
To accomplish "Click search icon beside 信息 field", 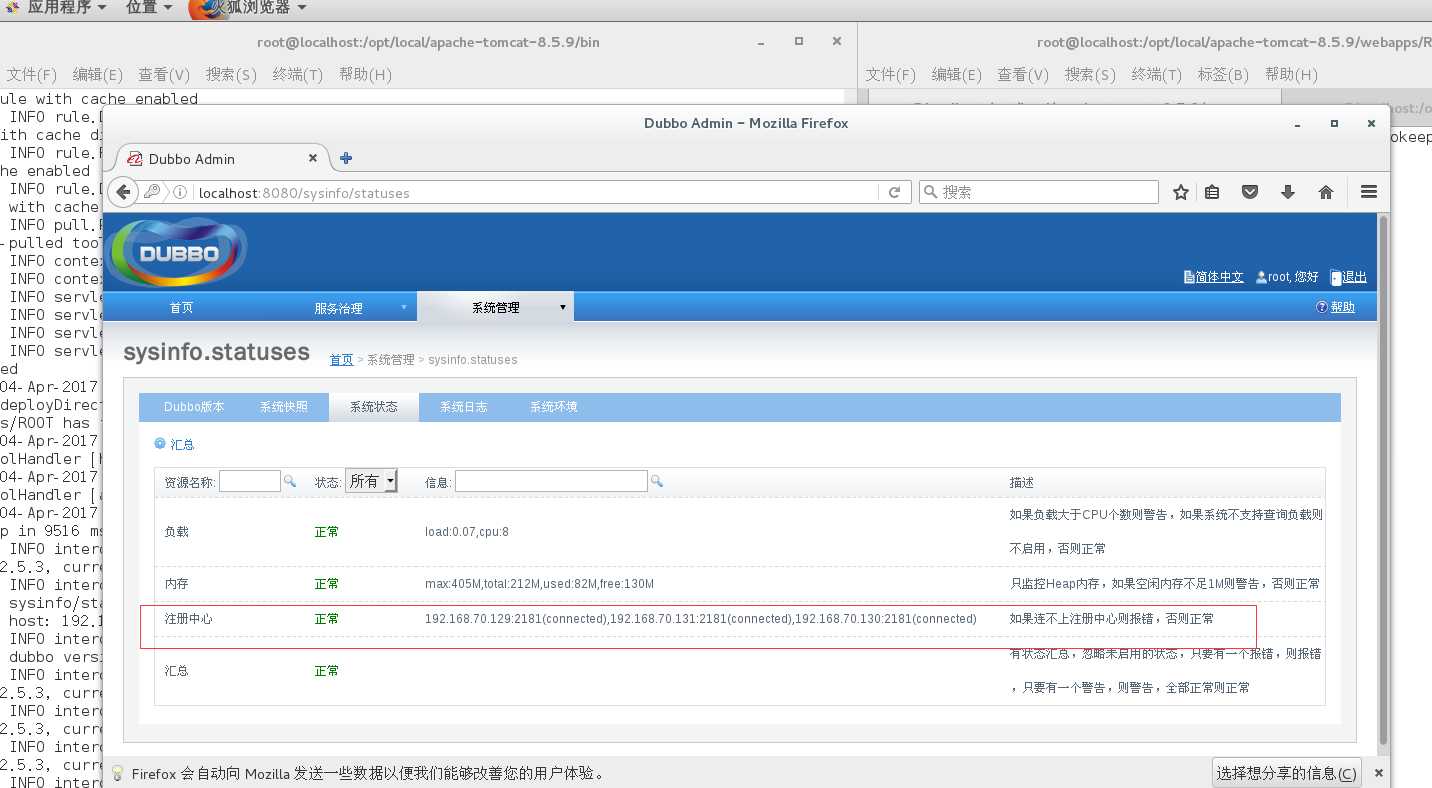I will 657,481.
